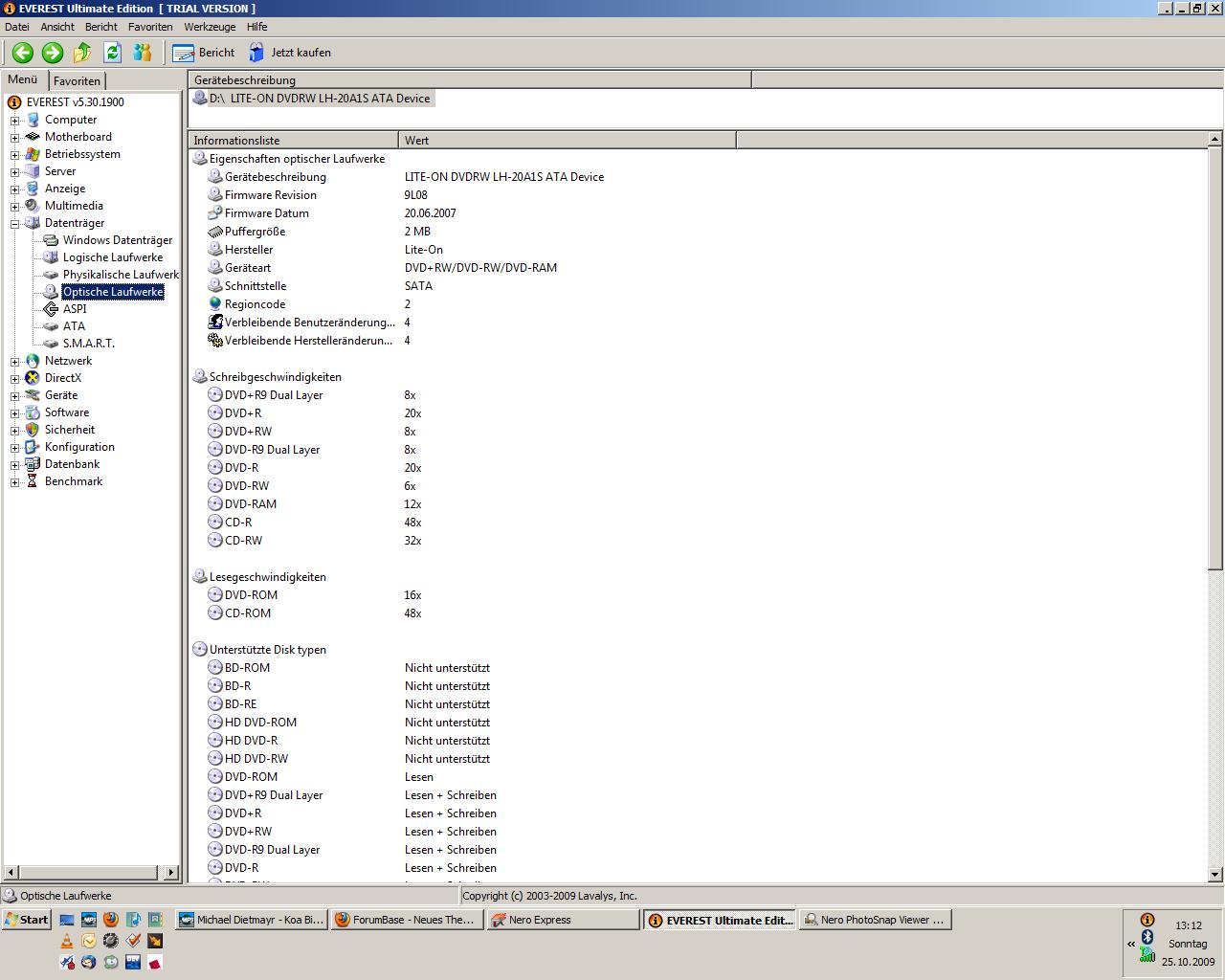This screenshot has width=1225, height=980.
Task: Click vertical scrollbar up arrow
Action: pyautogui.click(x=1214, y=140)
